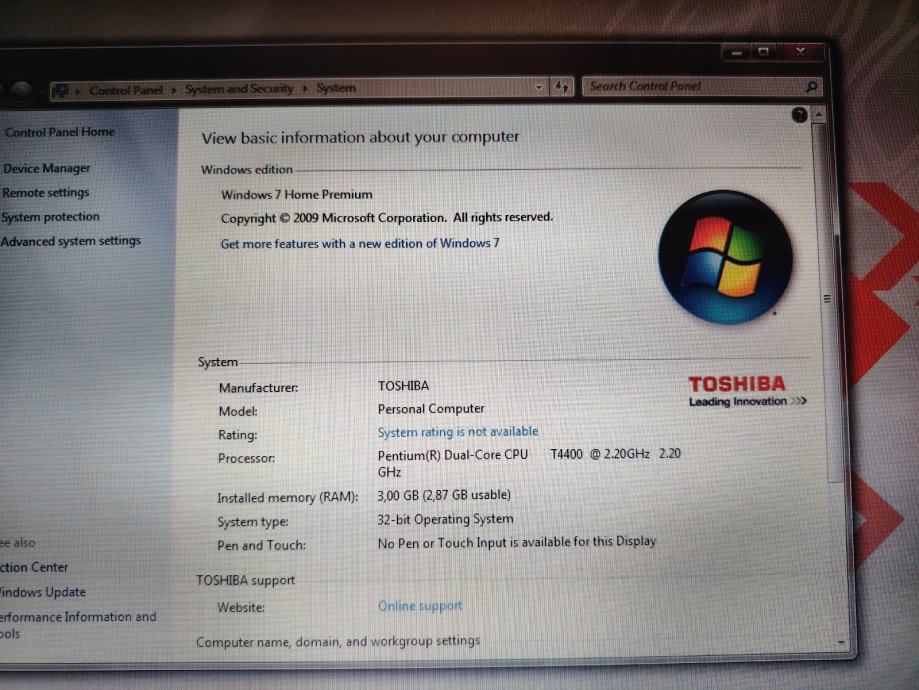Minimize the System window
919x690 pixels.
(x=736, y=53)
